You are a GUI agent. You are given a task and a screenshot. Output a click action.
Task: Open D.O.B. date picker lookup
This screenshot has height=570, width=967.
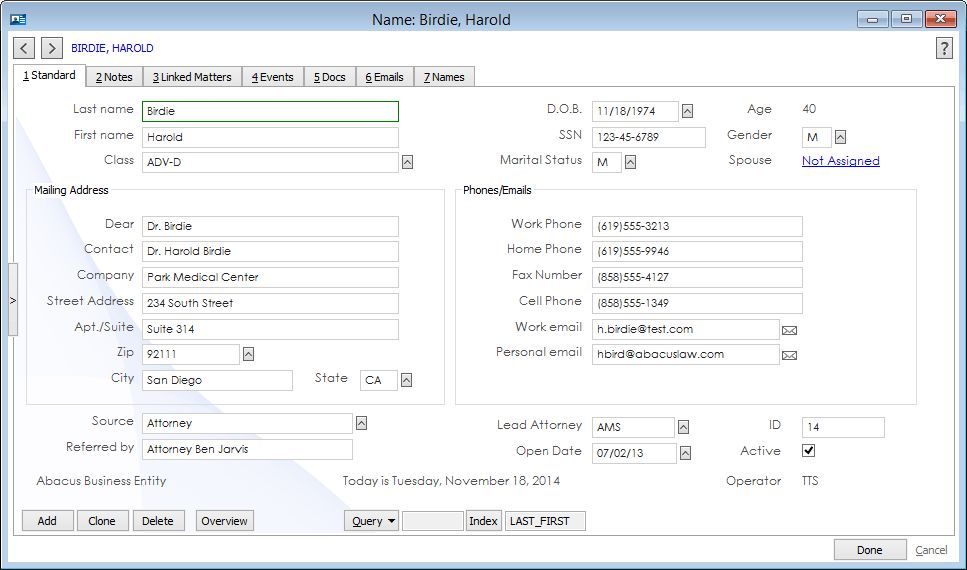pyautogui.click(x=688, y=111)
